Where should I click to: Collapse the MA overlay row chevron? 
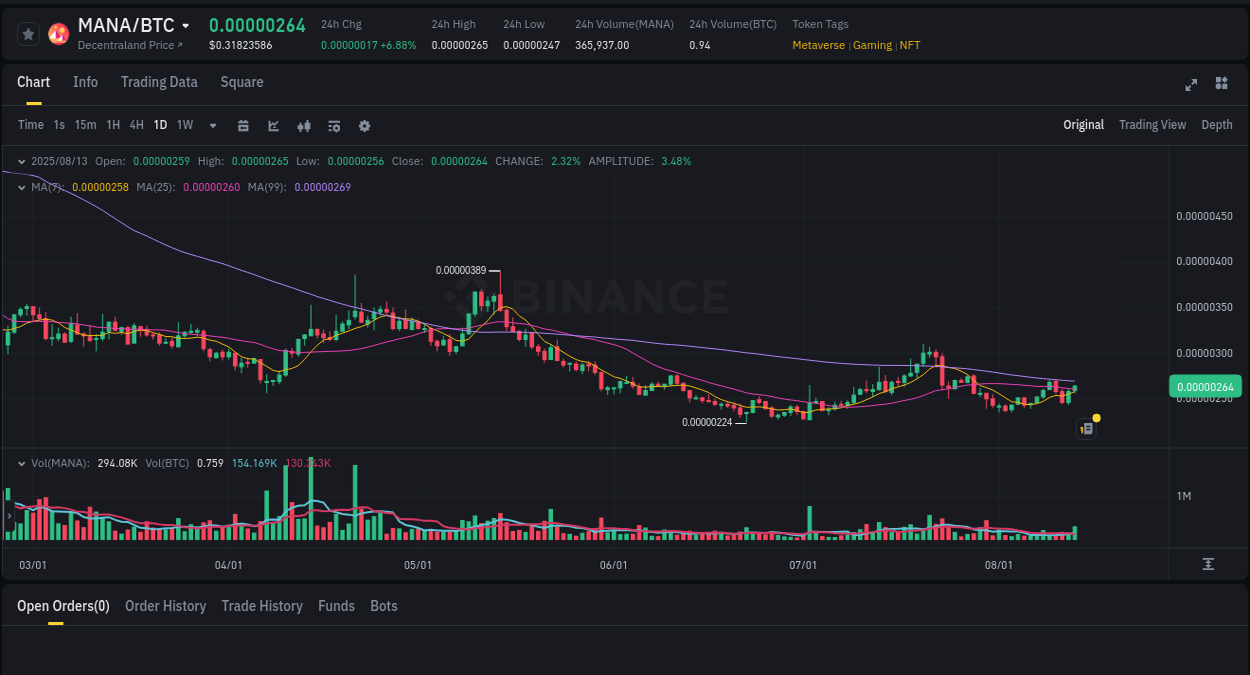(x=20, y=186)
